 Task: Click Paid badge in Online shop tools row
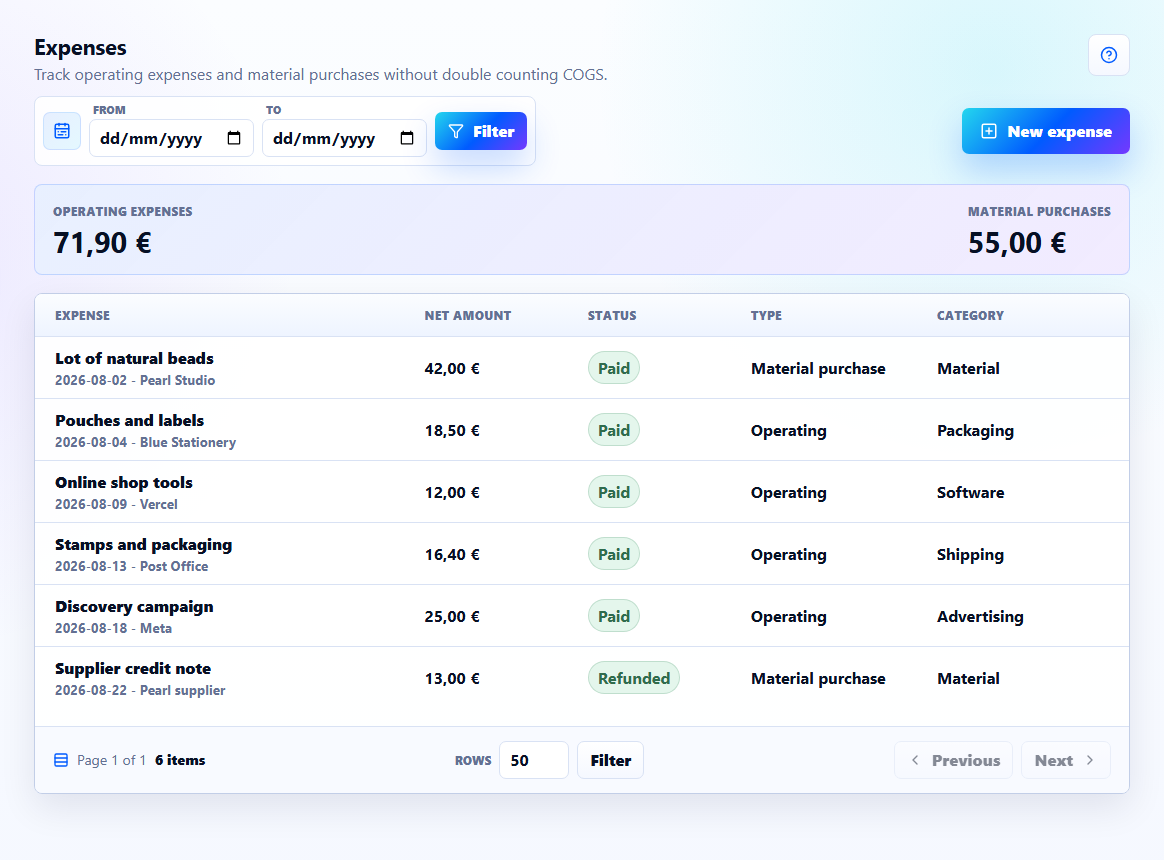(614, 492)
